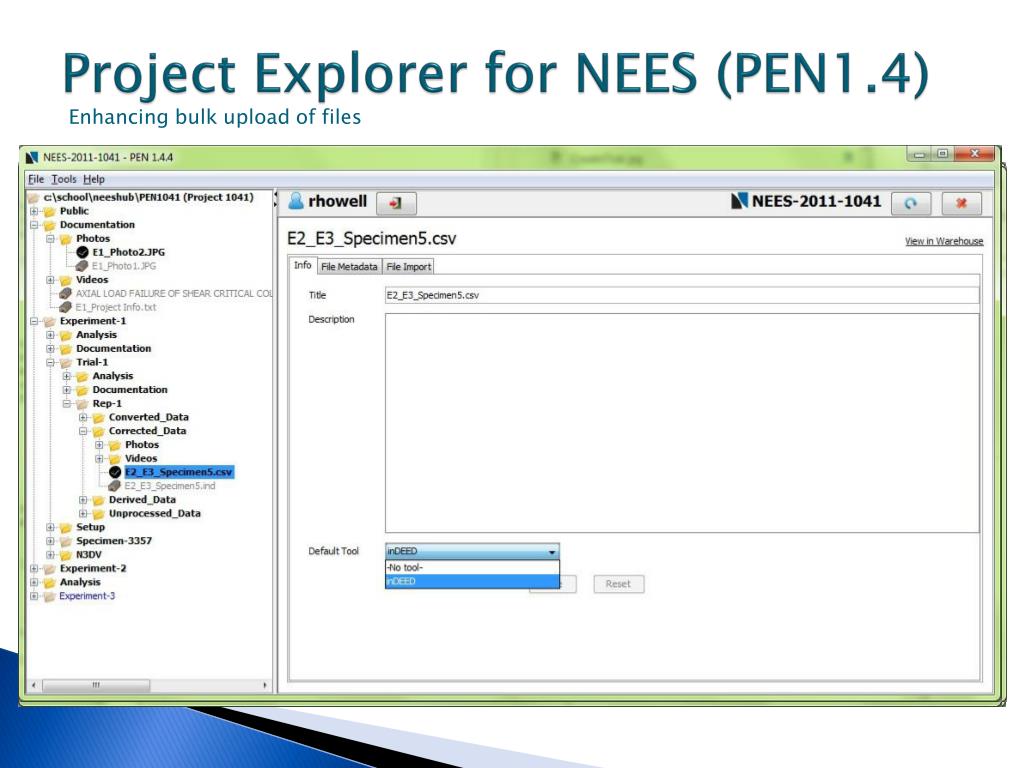Switch to the File Metadata tab
1024x768 pixels.
click(349, 266)
